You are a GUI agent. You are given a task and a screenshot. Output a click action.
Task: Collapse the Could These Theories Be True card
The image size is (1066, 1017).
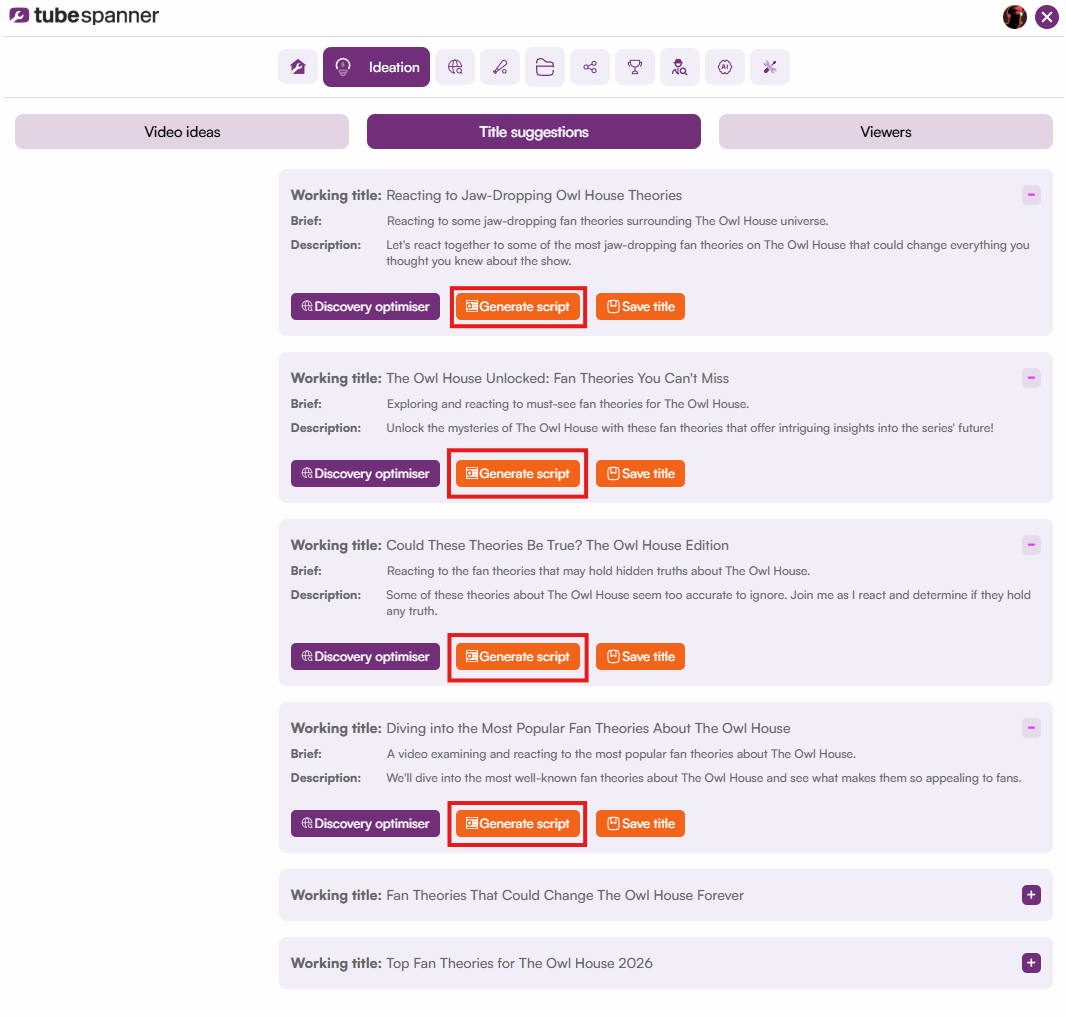(1031, 545)
